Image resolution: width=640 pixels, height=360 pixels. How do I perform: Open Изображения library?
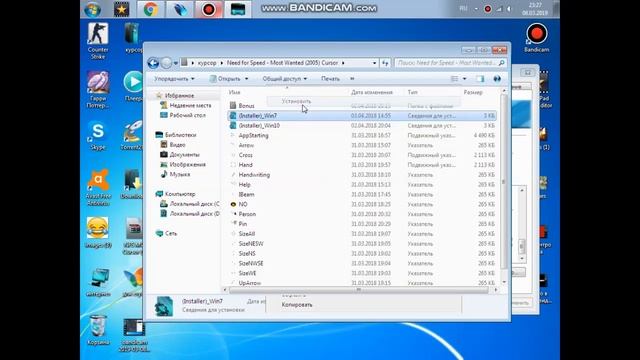187,164
